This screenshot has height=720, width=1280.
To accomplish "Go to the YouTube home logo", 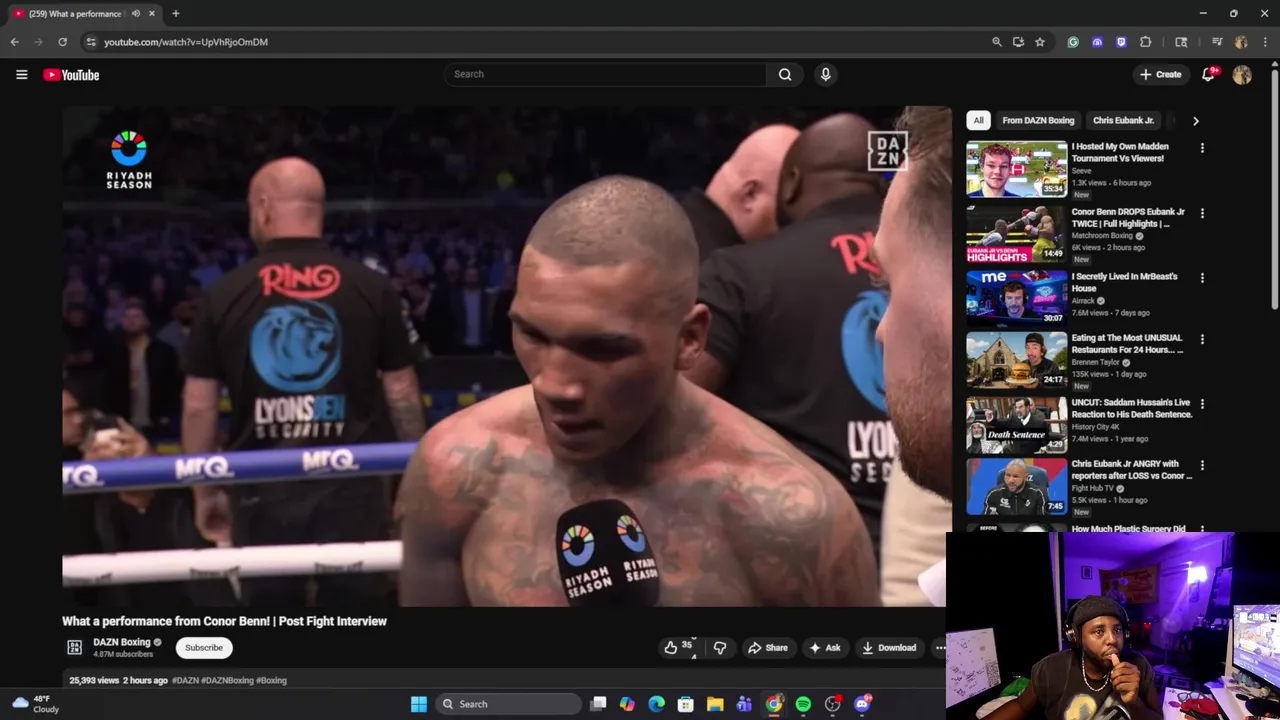I will coord(71,75).
